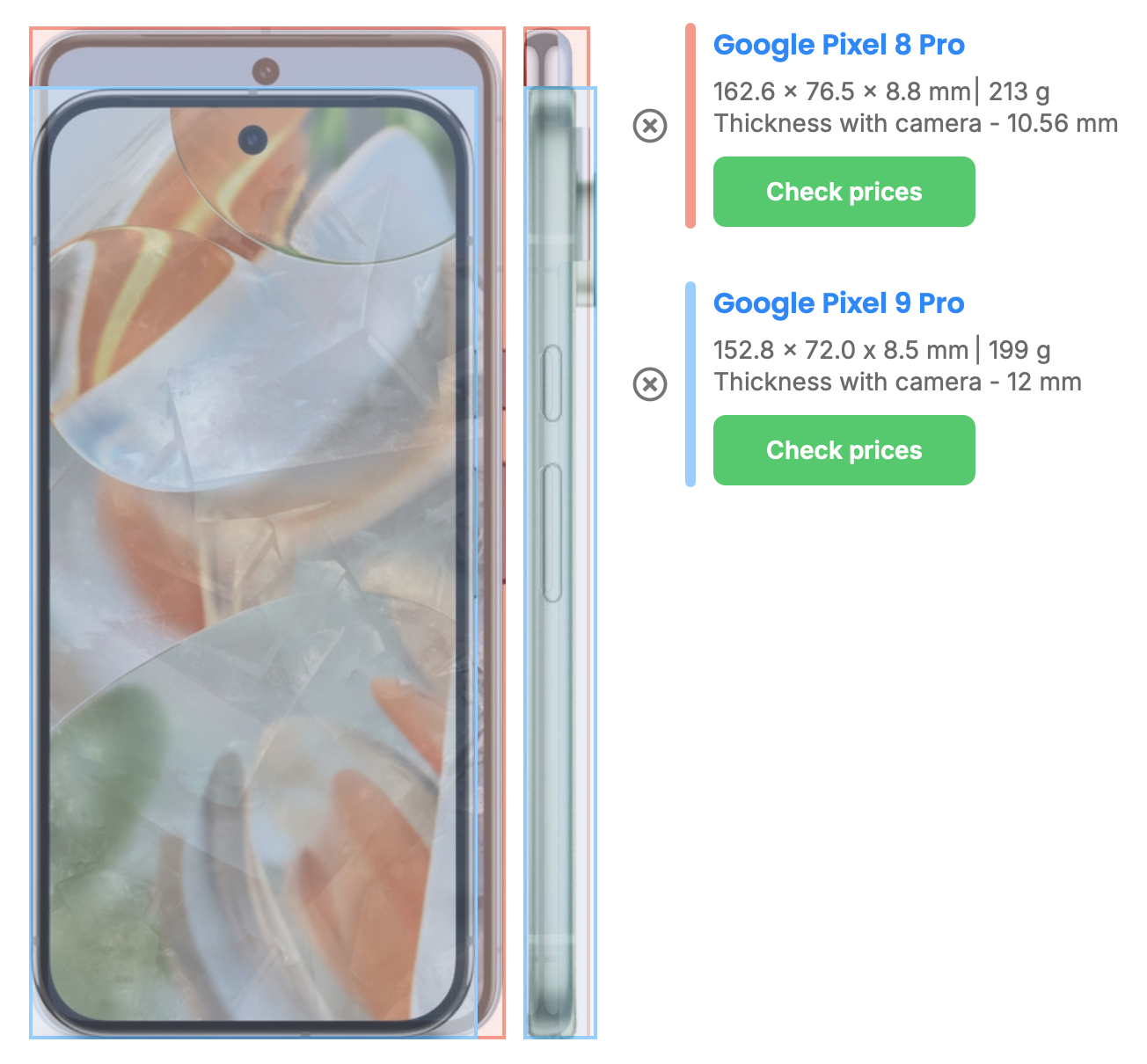Click the 199 g weight value
1147x1064 pixels.
click(1019, 350)
